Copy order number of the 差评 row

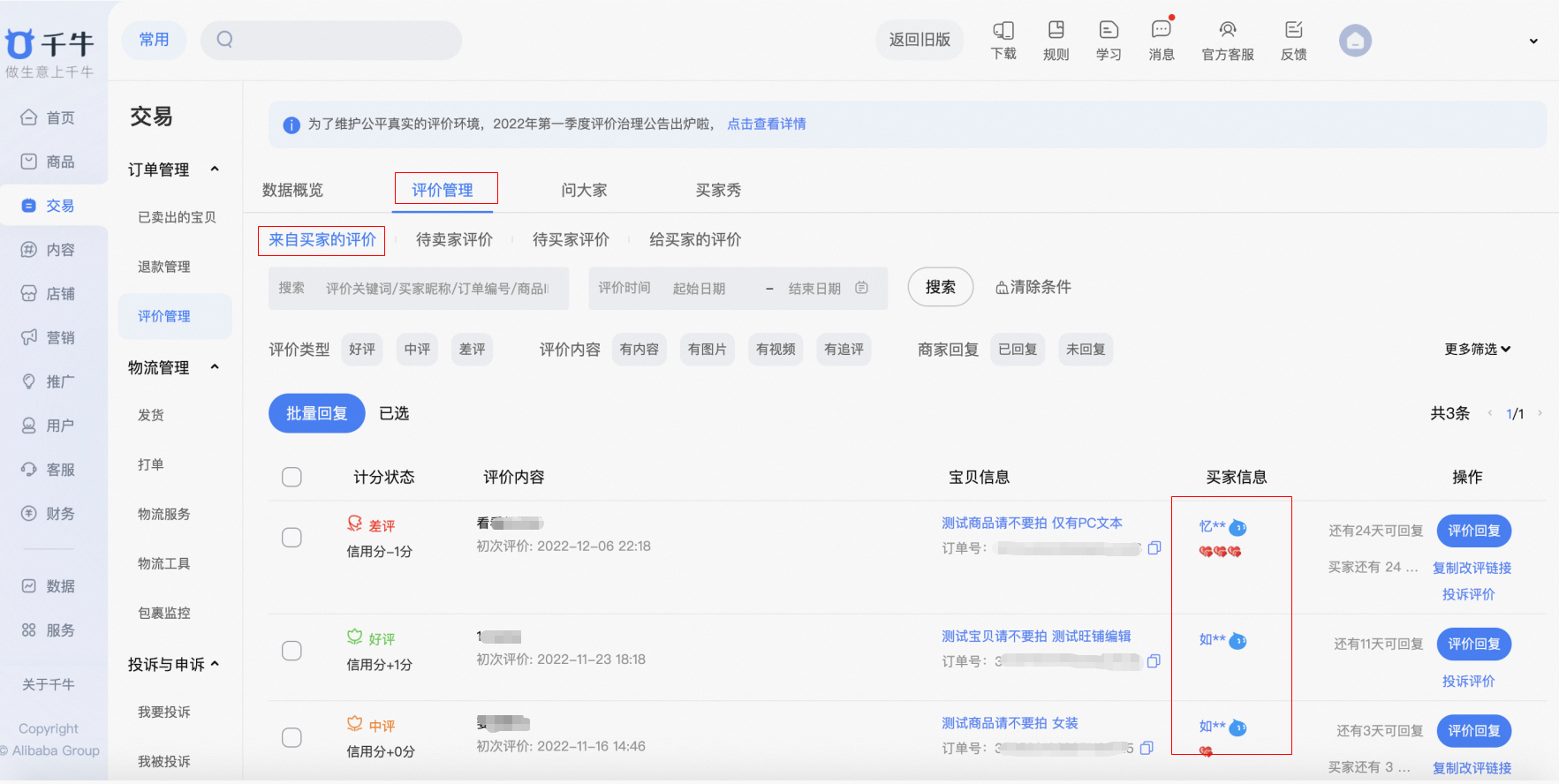(1154, 548)
